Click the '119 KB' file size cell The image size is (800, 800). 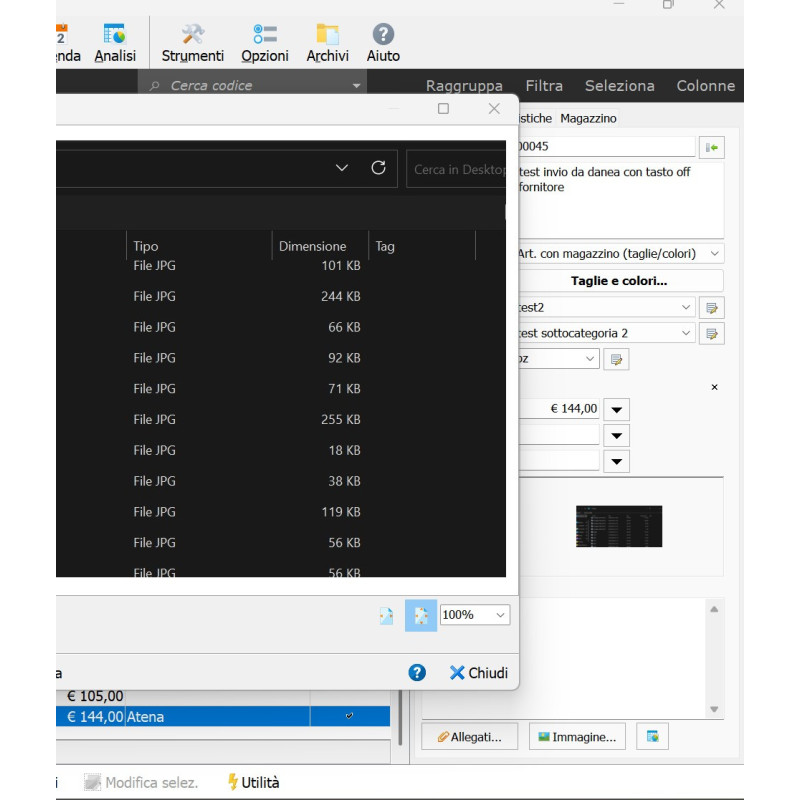point(341,512)
